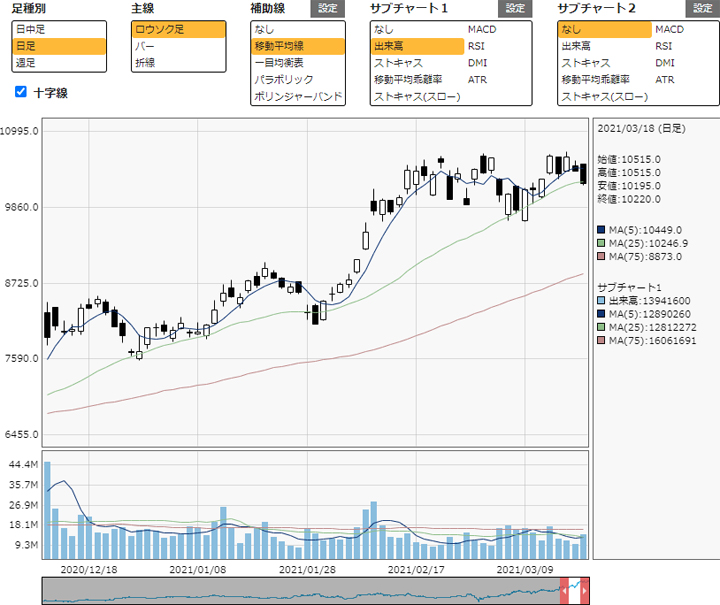The image size is (720, 605).
Task: Open サブチャート2 設定 button
Action: (x=703, y=9)
